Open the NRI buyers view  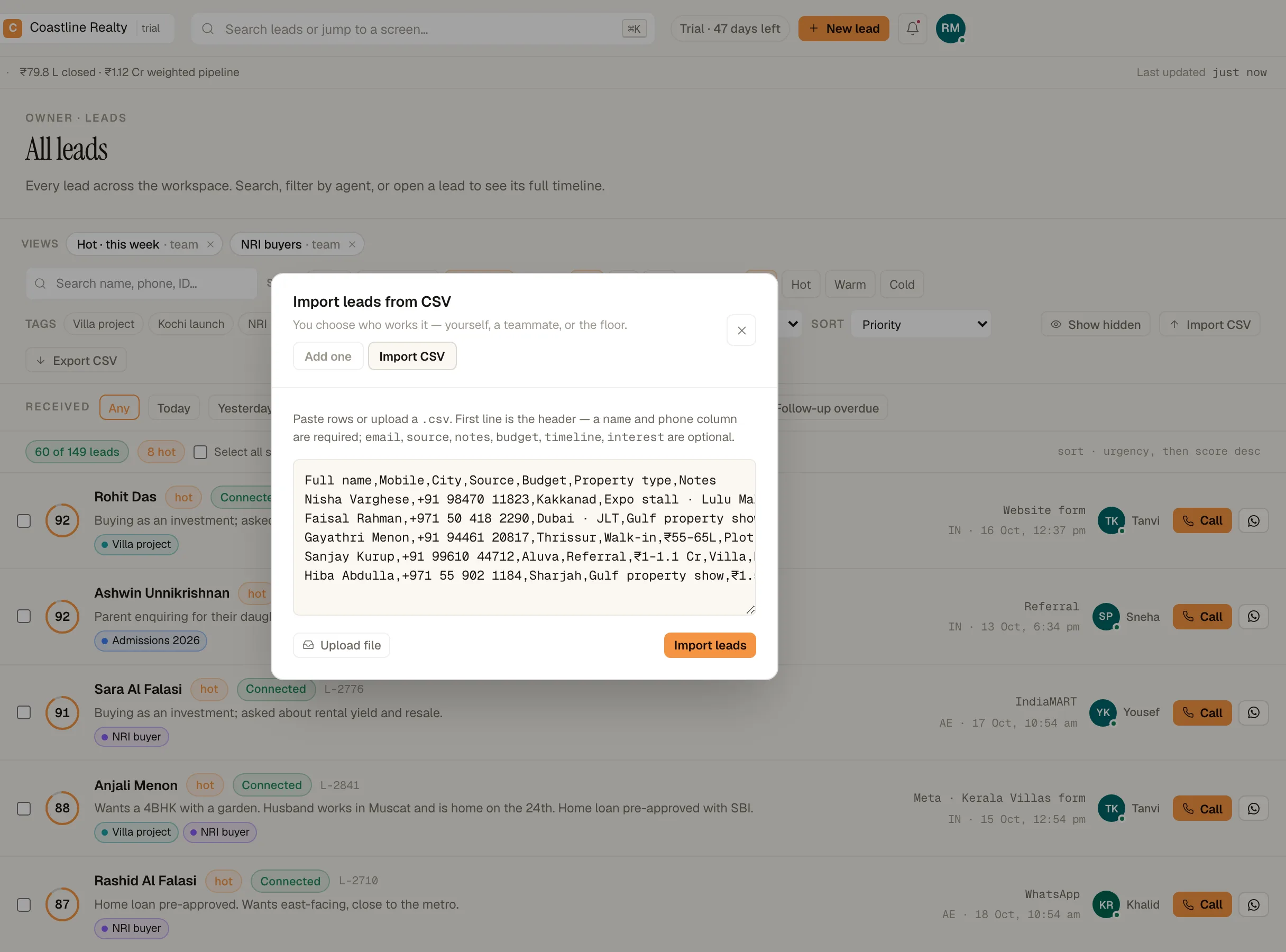click(x=290, y=244)
